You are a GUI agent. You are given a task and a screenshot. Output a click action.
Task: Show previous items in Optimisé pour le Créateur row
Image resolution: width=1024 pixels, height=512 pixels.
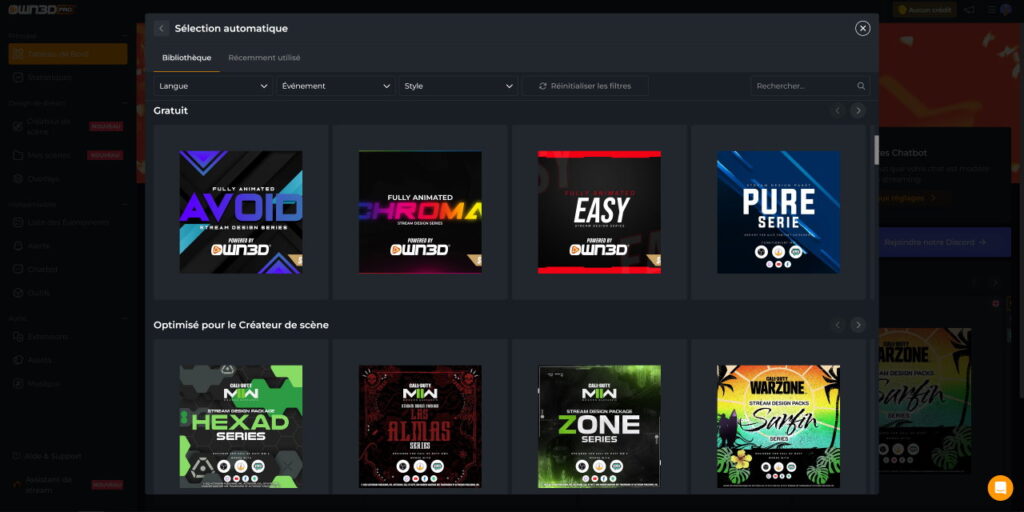click(838, 325)
